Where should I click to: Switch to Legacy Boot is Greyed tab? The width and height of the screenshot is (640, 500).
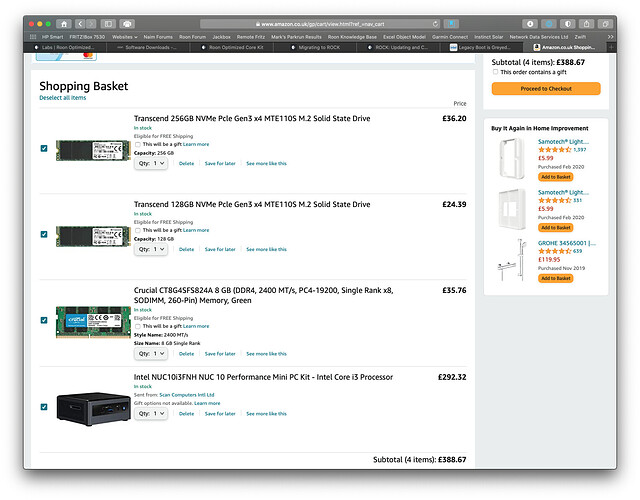point(481,47)
